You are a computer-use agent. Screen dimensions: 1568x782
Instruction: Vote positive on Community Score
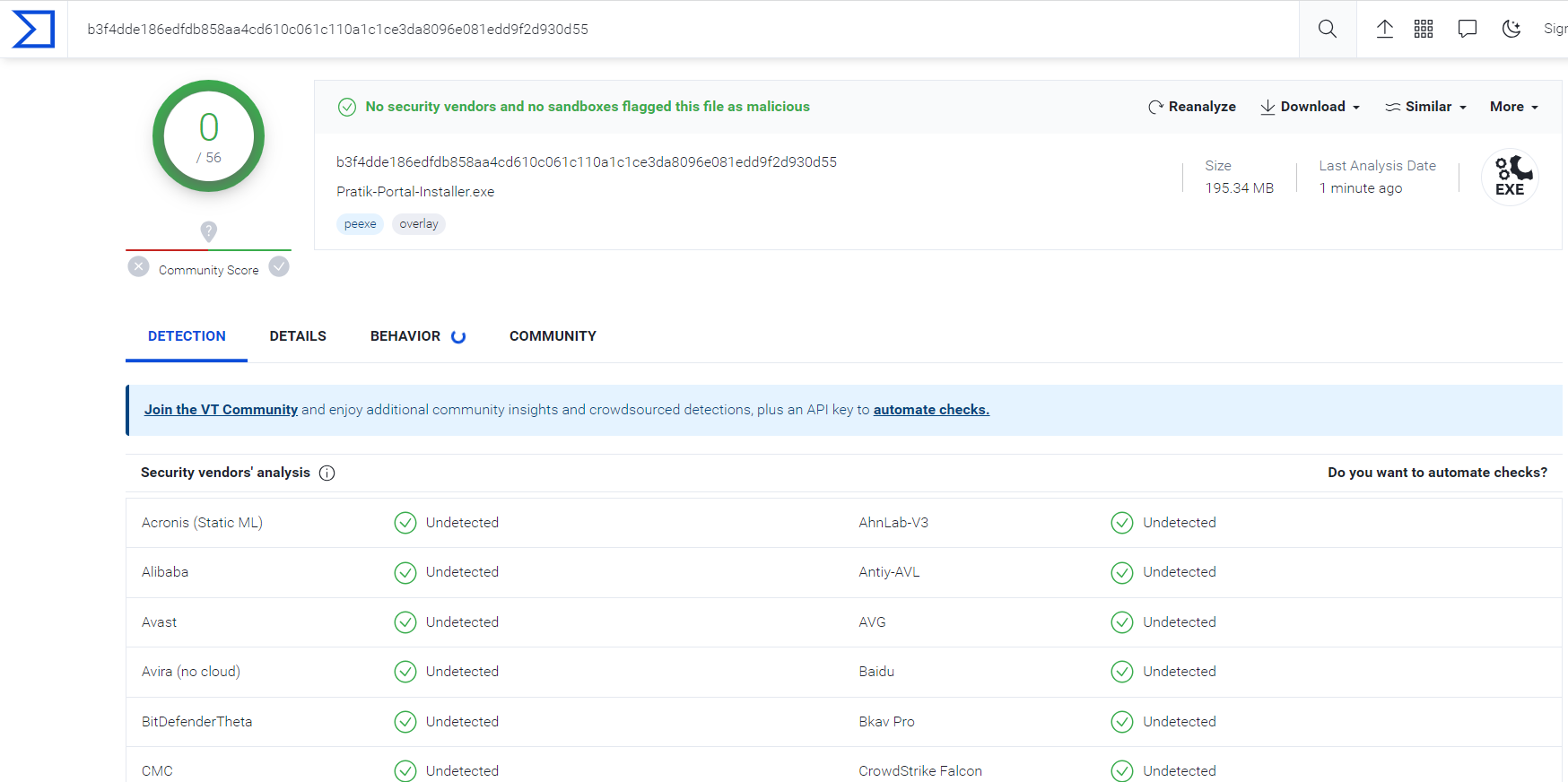coord(279,267)
